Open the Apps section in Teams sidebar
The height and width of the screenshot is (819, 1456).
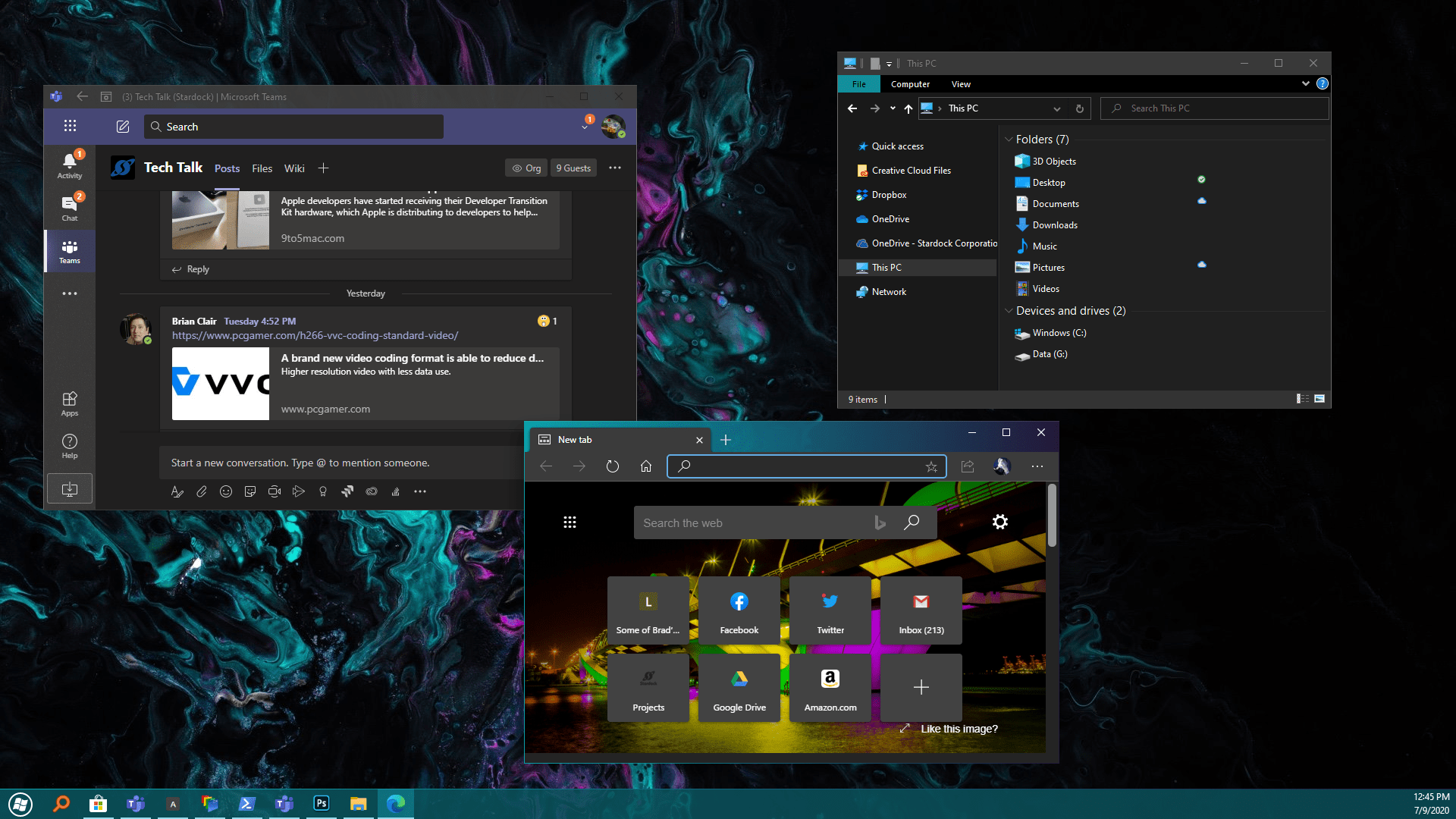pos(69,402)
